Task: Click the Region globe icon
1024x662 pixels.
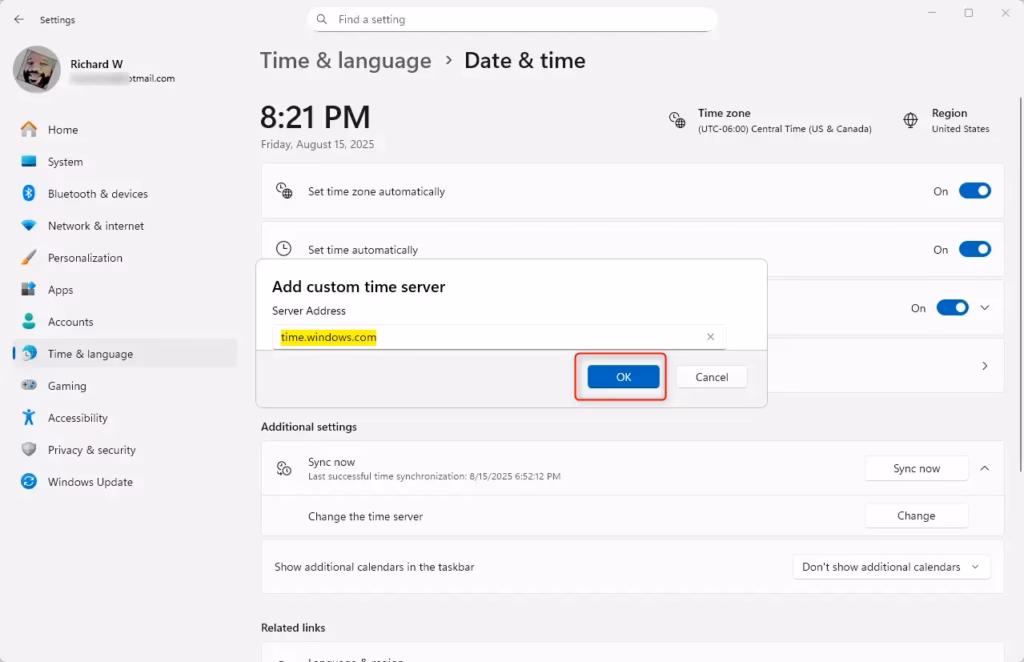Action: [910, 120]
